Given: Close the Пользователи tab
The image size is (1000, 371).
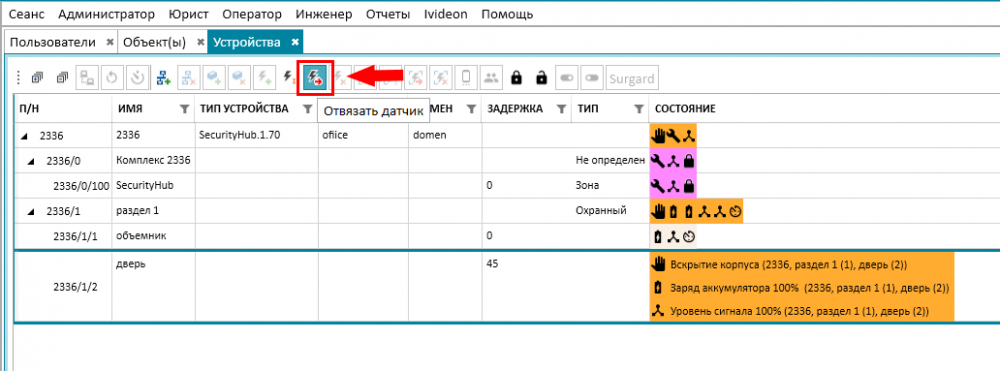Looking at the screenshot, I should pyautogui.click(x=110, y=42).
